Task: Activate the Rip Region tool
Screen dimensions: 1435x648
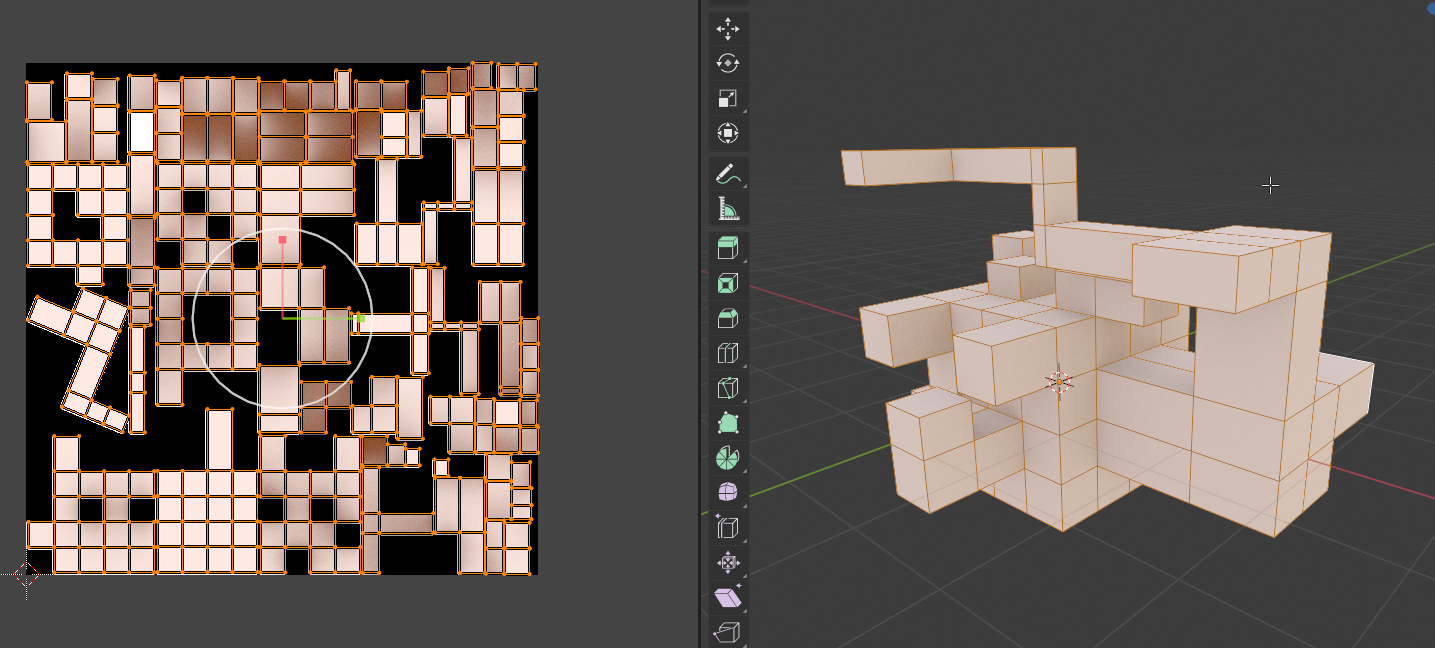Action: pos(728,632)
